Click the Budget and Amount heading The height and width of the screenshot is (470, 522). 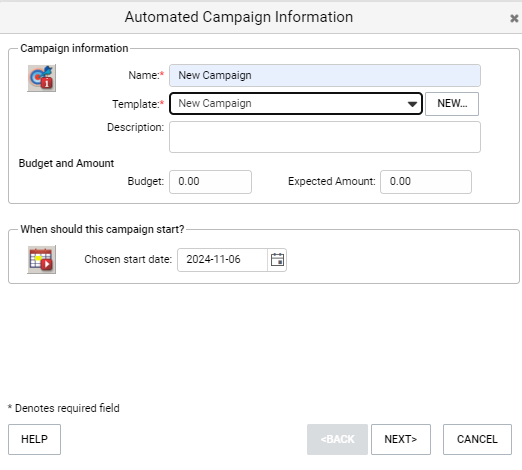click(66, 163)
